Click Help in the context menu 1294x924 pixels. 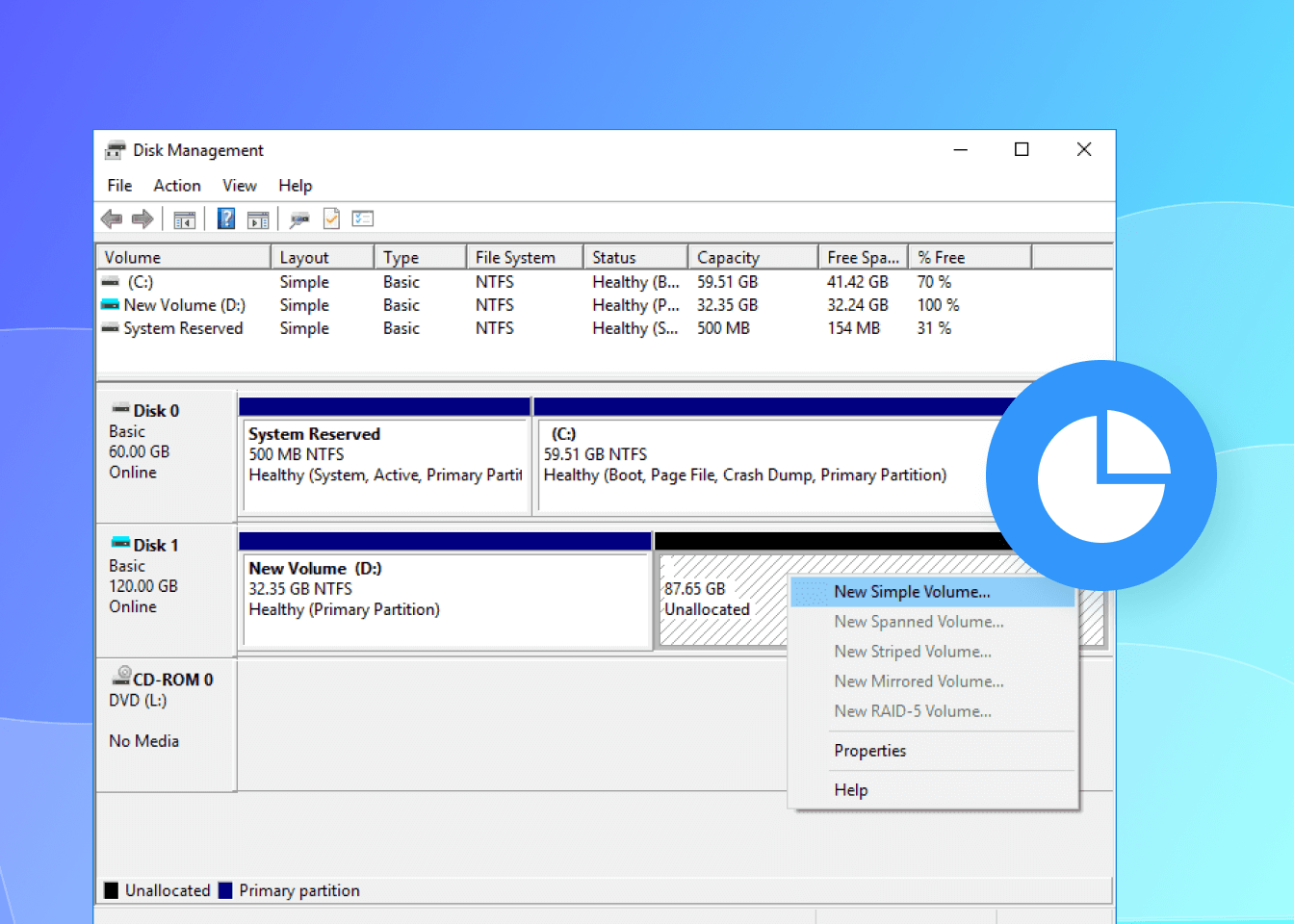click(x=850, y=789)
